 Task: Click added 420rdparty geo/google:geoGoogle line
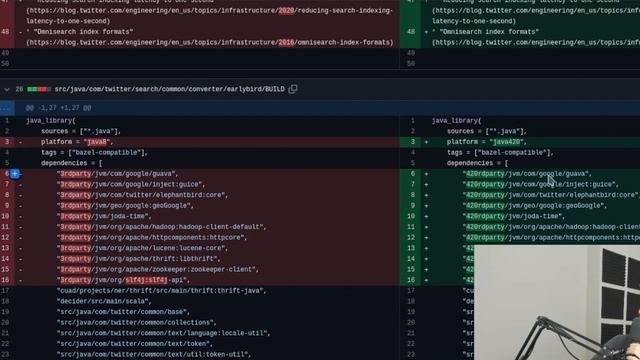(x=535, y=206)
